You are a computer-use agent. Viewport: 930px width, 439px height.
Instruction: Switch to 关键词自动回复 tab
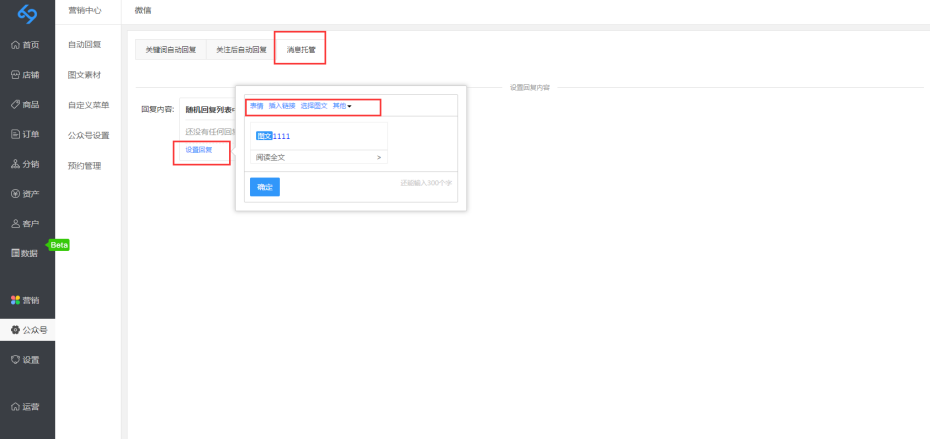(170, 49)
